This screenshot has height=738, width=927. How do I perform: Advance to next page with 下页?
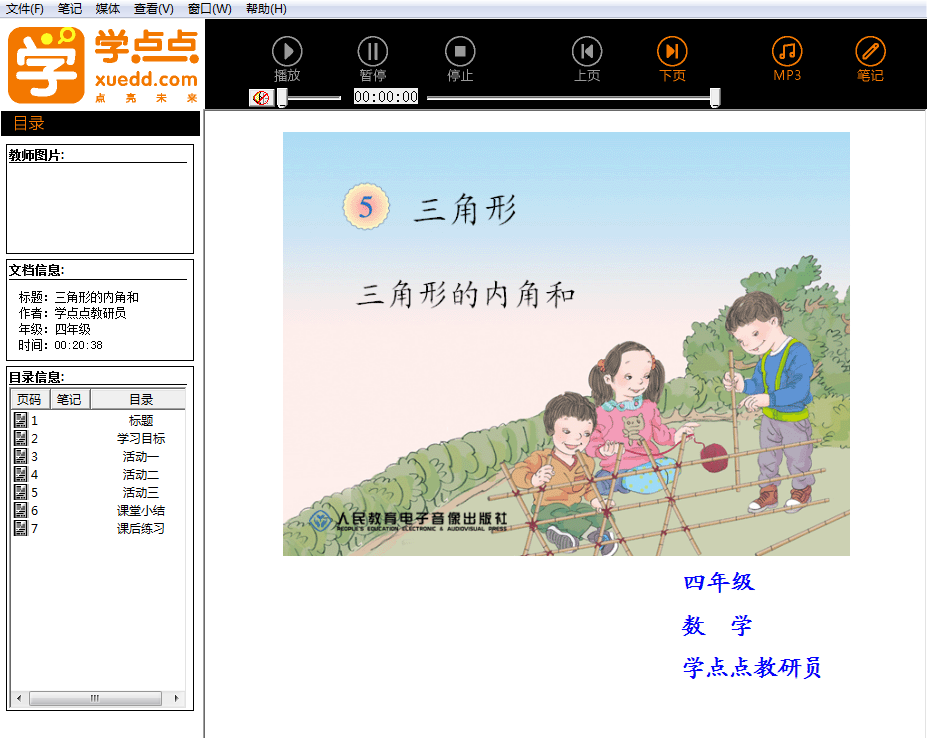pos(672,59)
